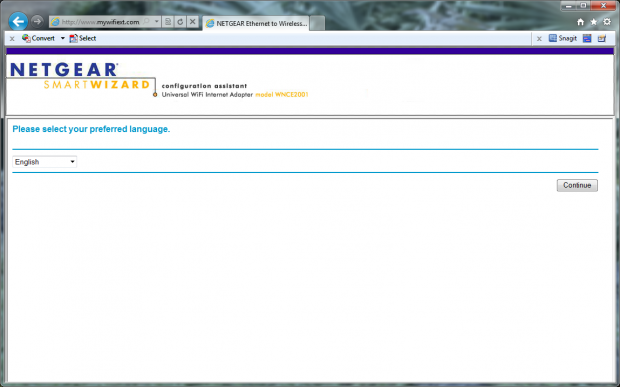Viewport: 620px width, 387px height.
Task: Select the NETGEAR Ethernet to Wireless tab
Action: (256, 23)
